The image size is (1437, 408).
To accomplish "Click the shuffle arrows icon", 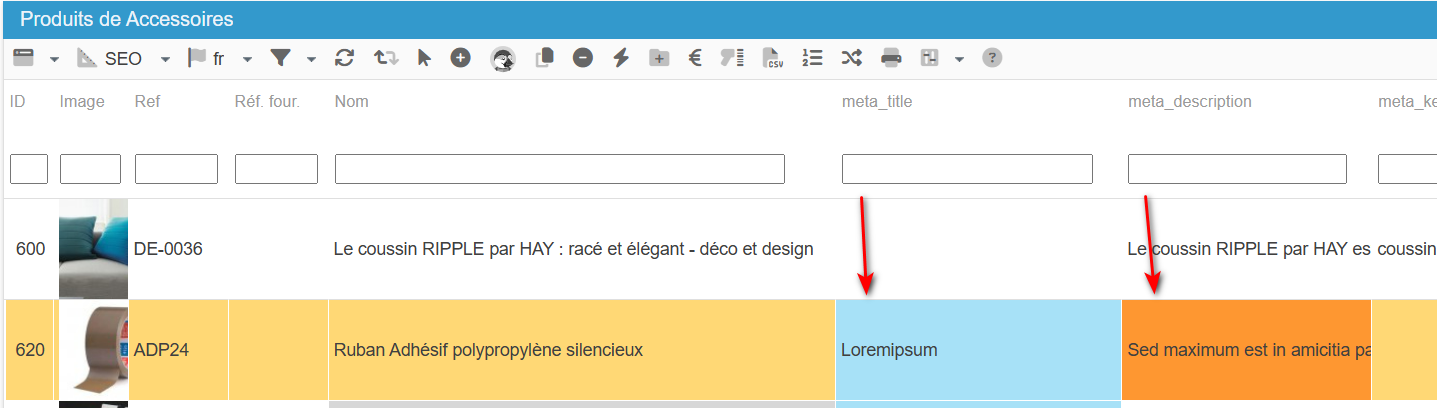I will point(851,58).
